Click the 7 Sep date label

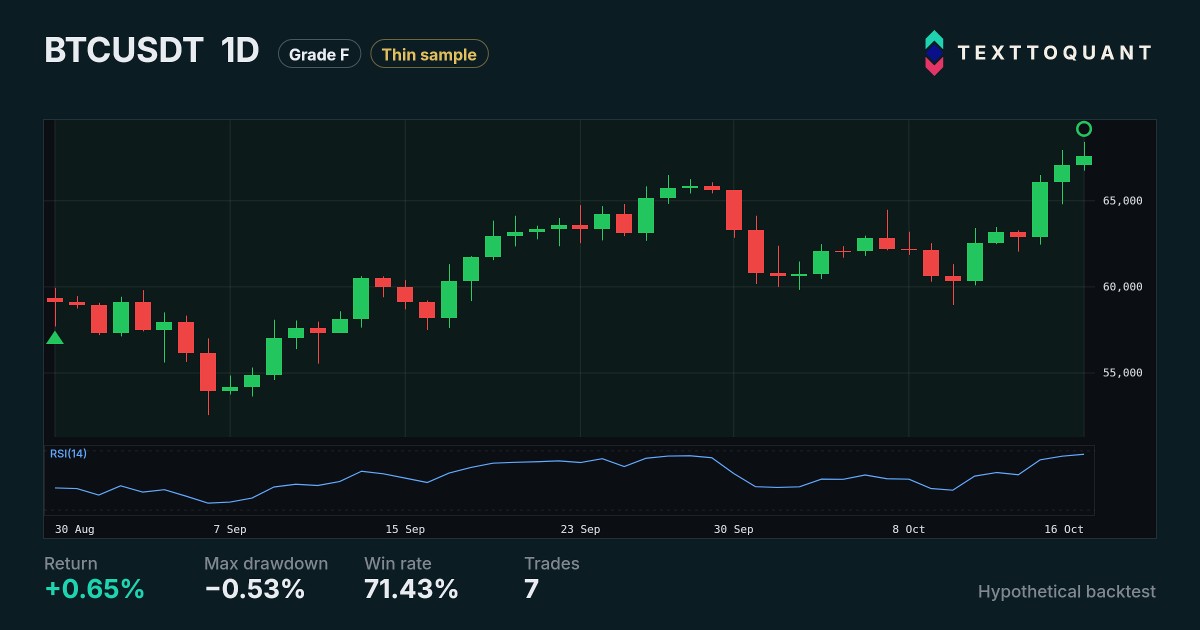(230, 529)
